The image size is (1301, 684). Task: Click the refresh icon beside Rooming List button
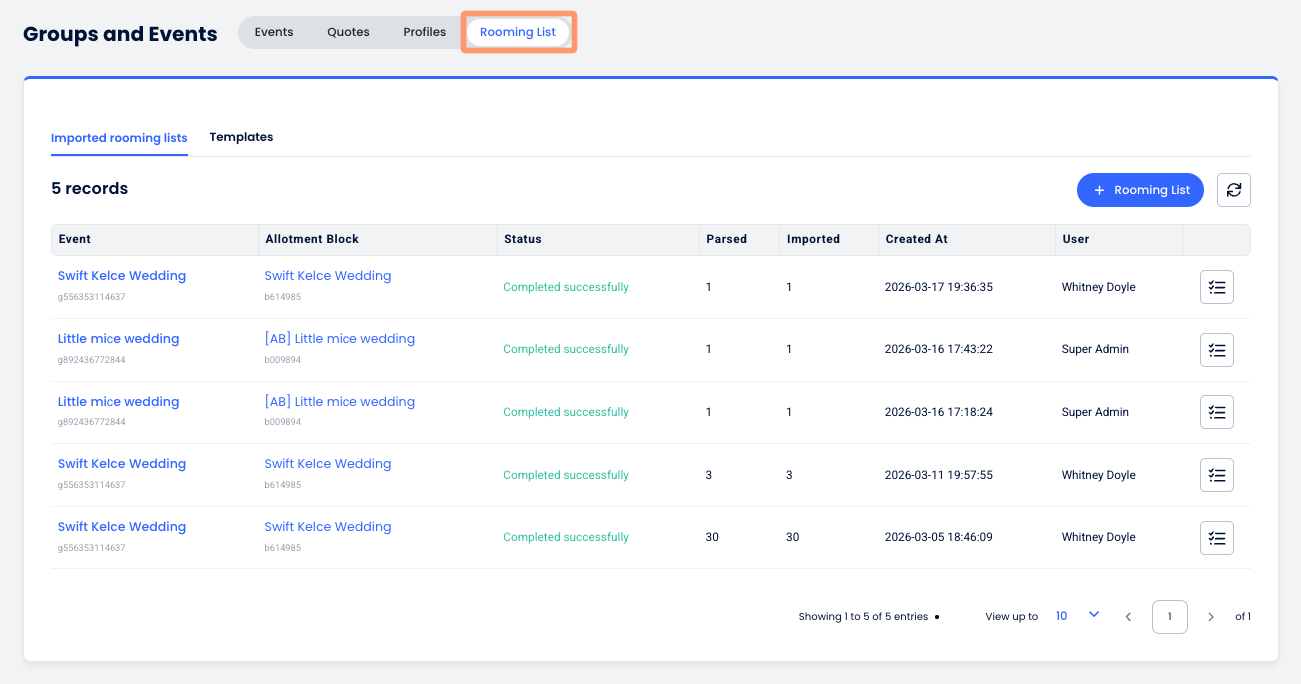pos(1233,190)
